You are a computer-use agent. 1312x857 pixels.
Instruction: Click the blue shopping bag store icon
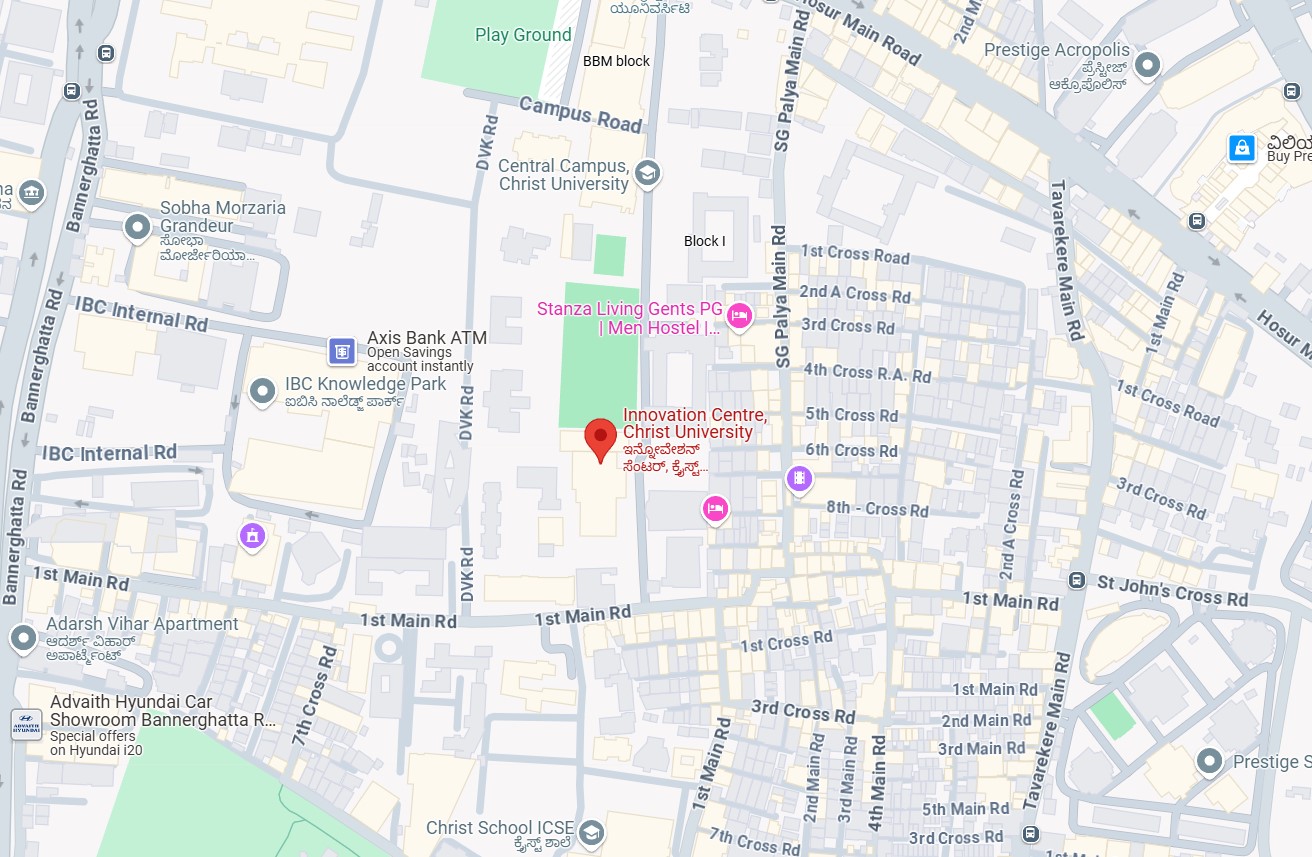click(x=1241, y=149)
